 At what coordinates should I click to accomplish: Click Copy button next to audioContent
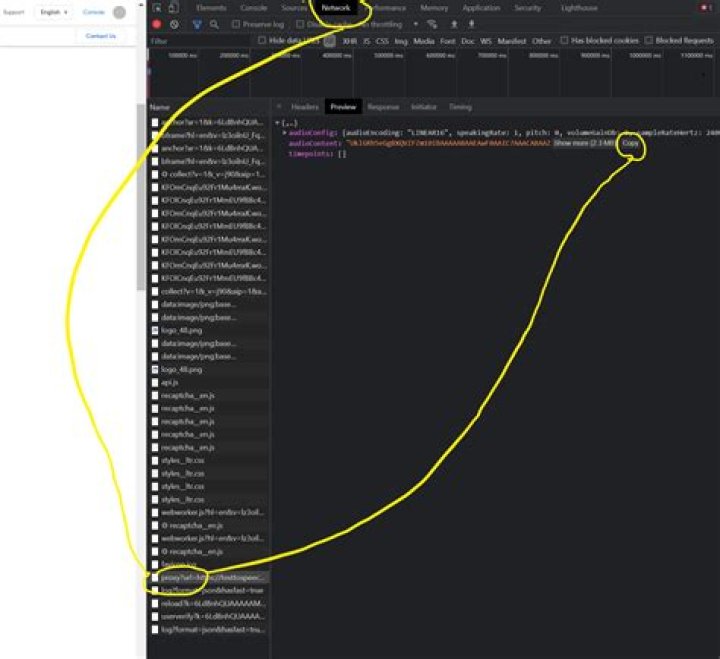click(x=630, y=143)
